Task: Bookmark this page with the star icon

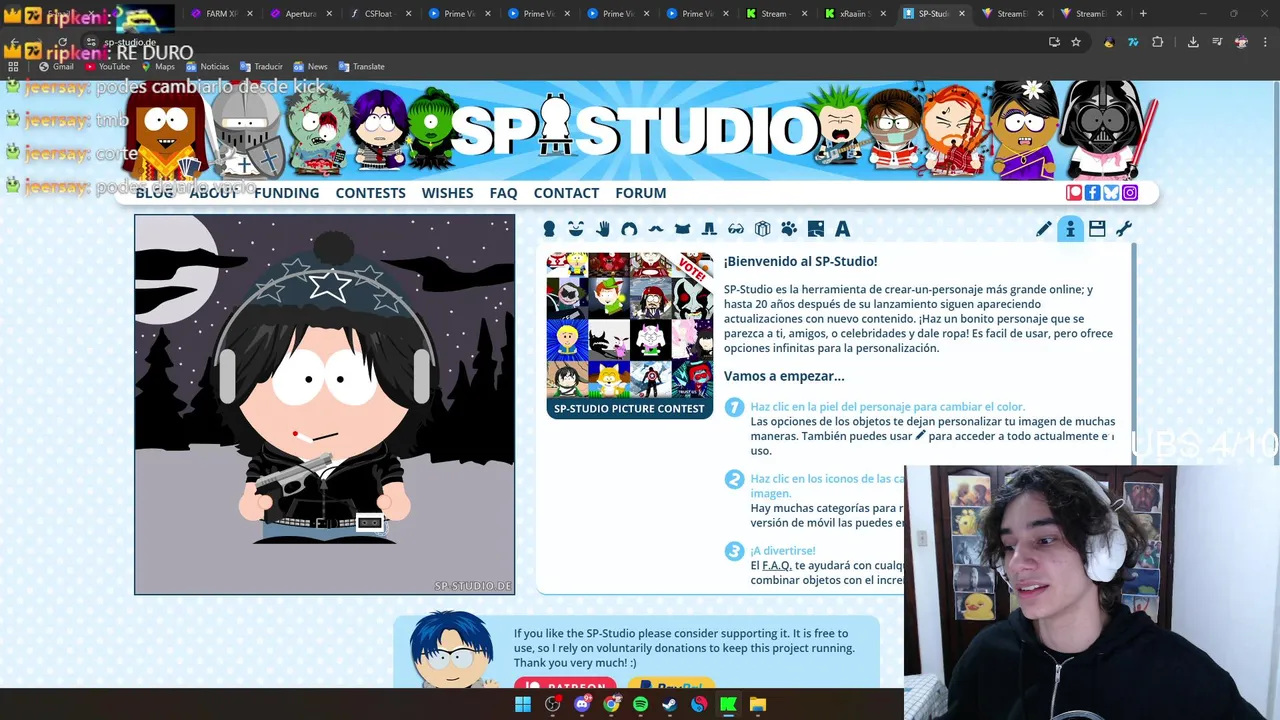Action: (1076, 42)
